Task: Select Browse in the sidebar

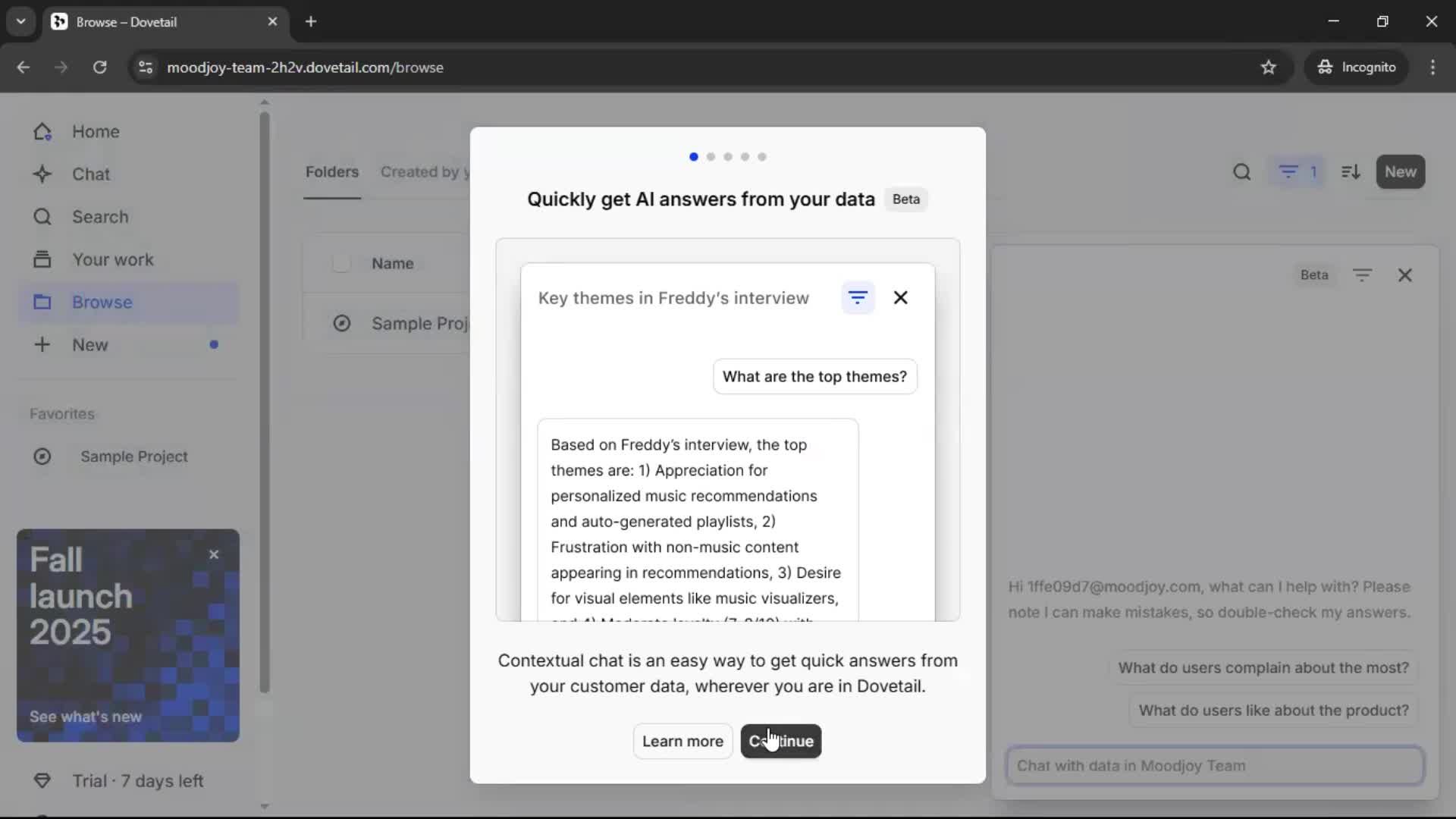Action: tap(102, 302)
